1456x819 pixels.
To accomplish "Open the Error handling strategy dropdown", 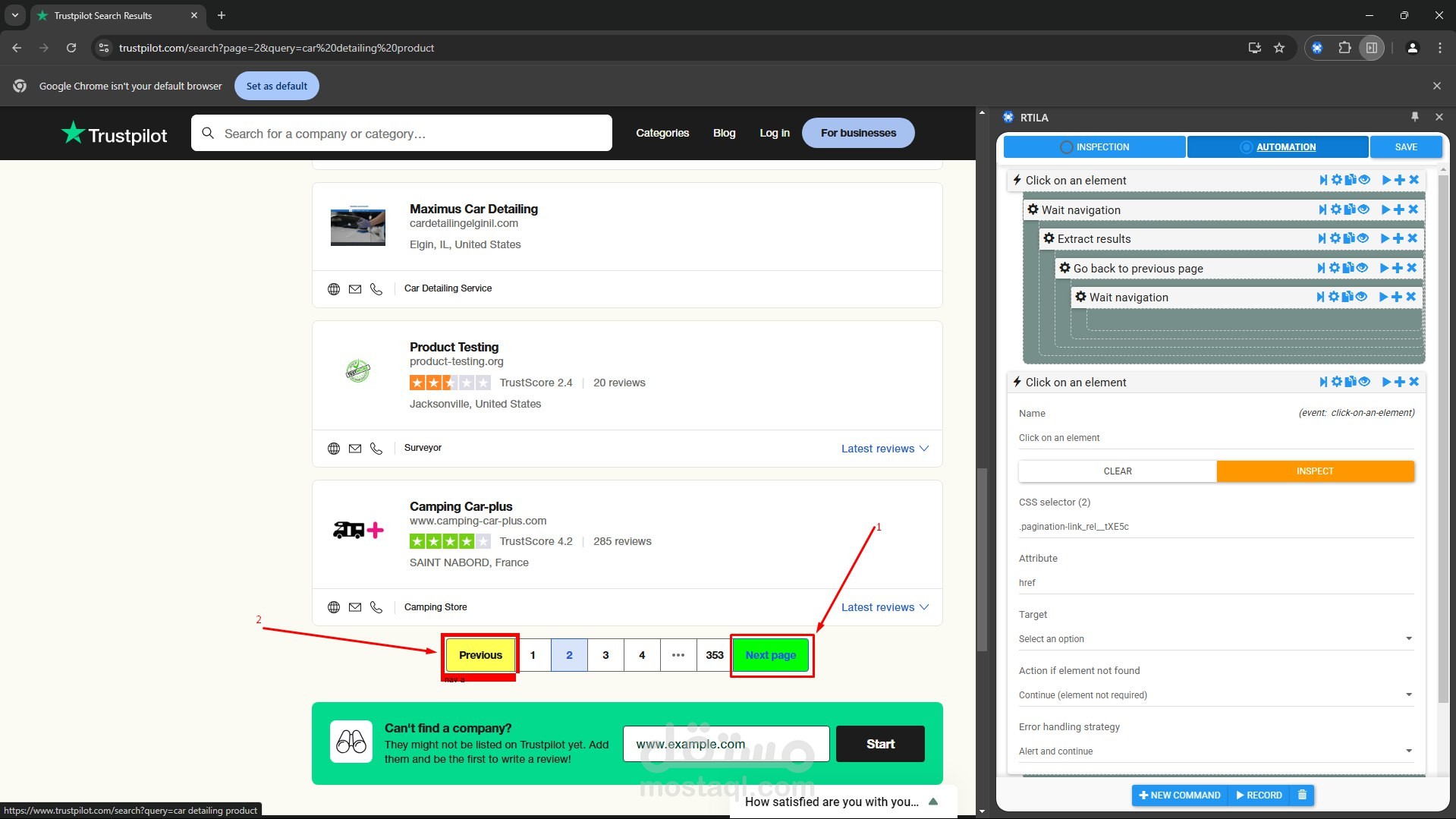I will 1216,751.
